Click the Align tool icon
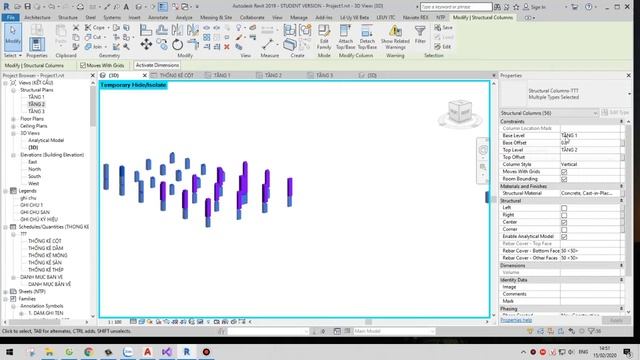Image resolution: width=640 pixels, height=360 pixels. [x=146, y=29]
